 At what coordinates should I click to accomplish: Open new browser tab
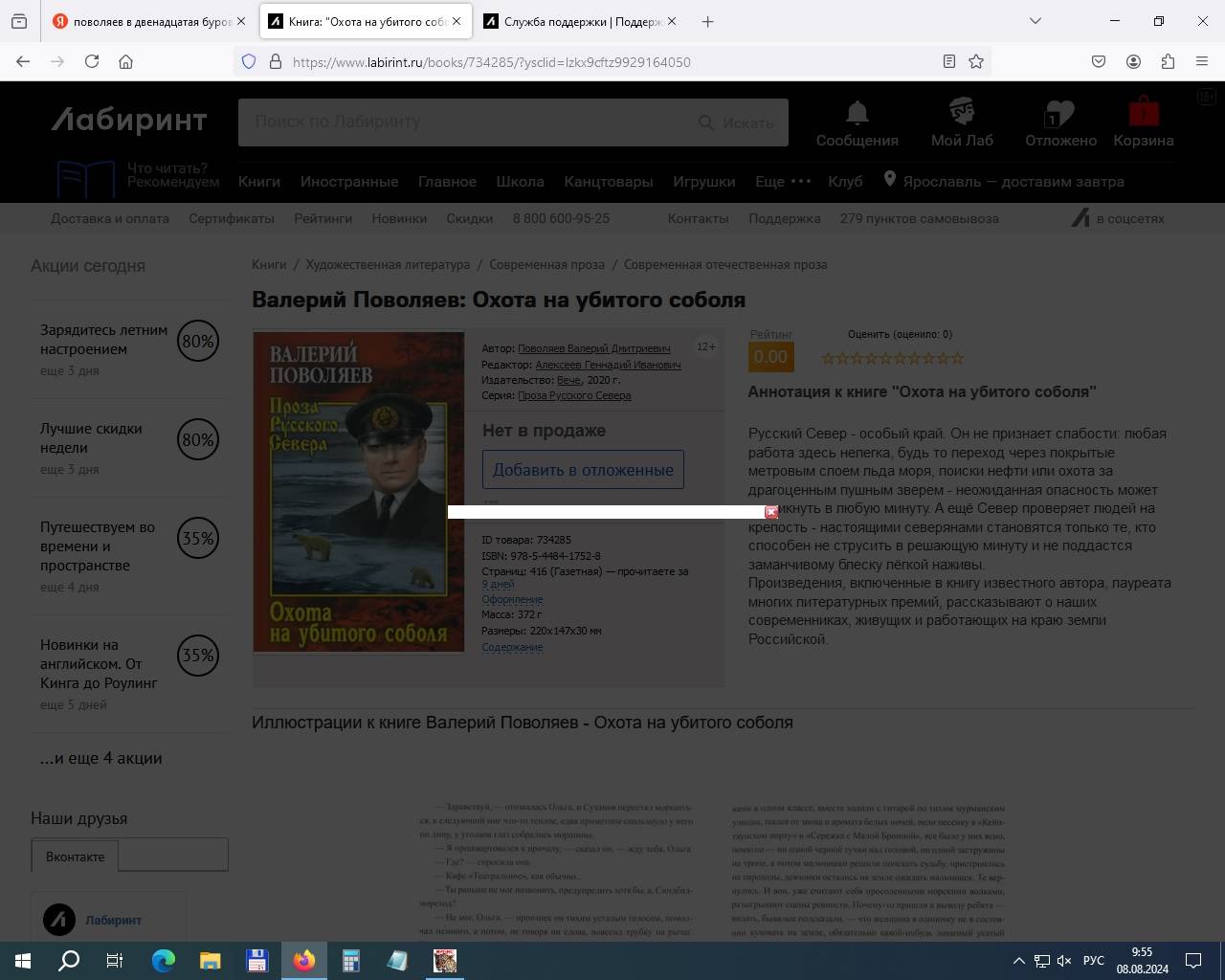pos(707,21)
